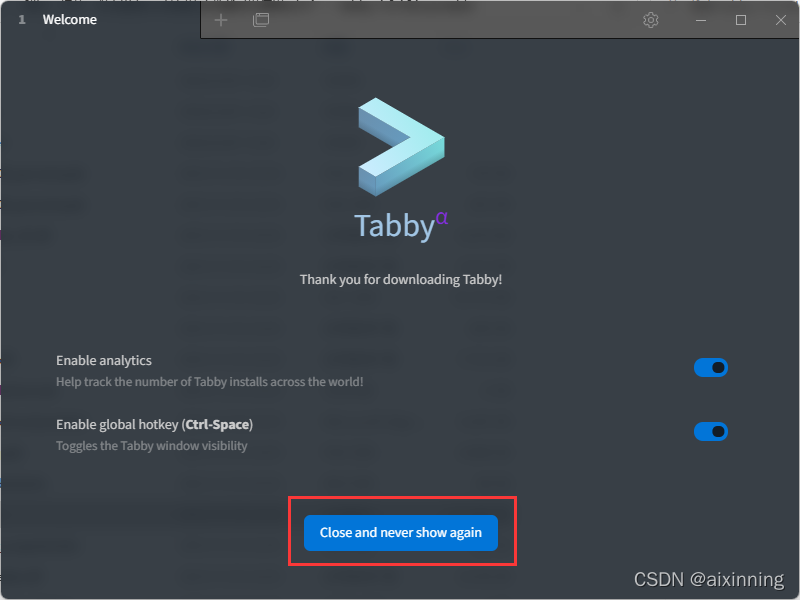The height and width of the screenshot is (600, 800).
Task: Click the Enable global hotkey label
Action: (154, 424)
